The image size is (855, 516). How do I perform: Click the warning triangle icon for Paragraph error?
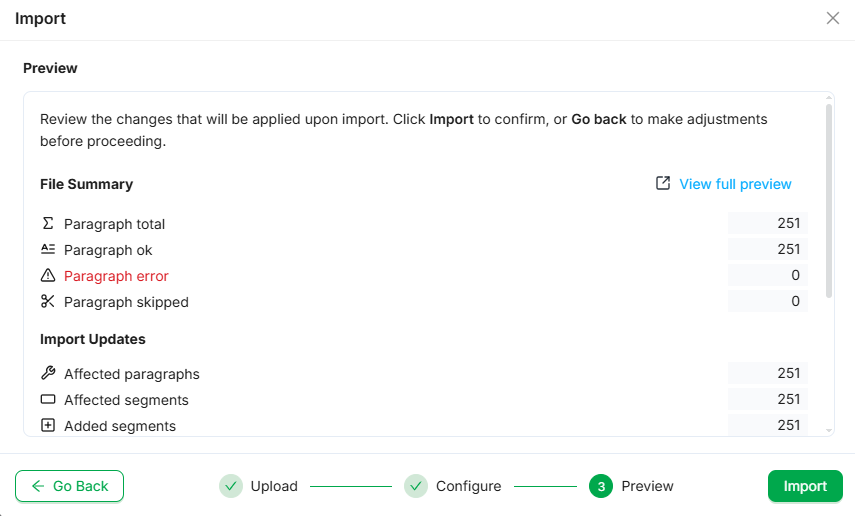click(x=48, y=276)
